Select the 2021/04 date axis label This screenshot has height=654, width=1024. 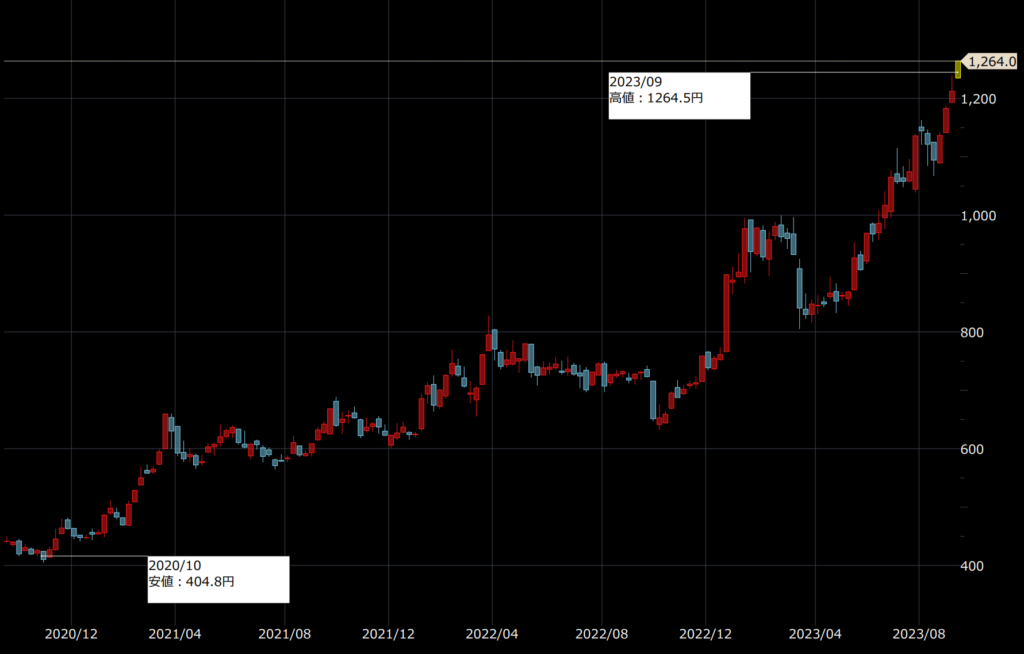pyautogui.click(x=175, y=634)
